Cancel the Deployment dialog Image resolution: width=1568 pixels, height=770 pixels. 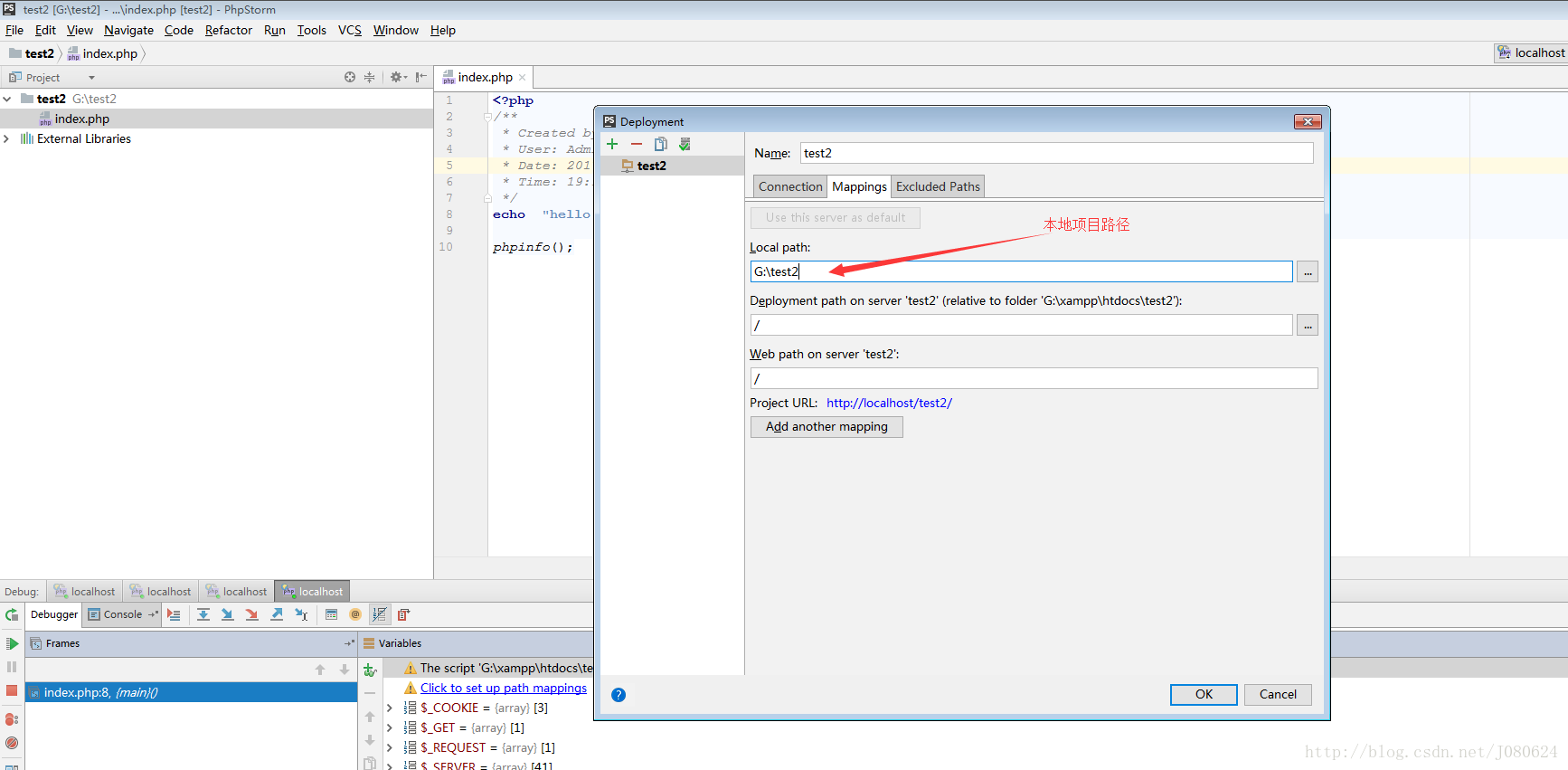pos(1278,695)
